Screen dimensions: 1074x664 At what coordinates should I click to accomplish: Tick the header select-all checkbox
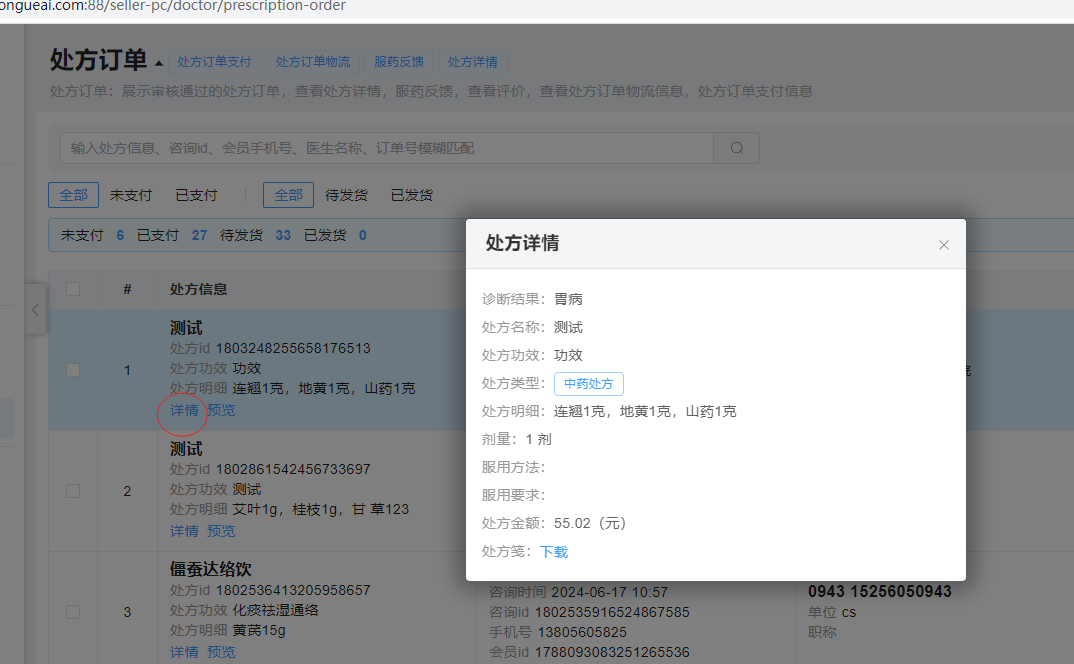(73, 289)
